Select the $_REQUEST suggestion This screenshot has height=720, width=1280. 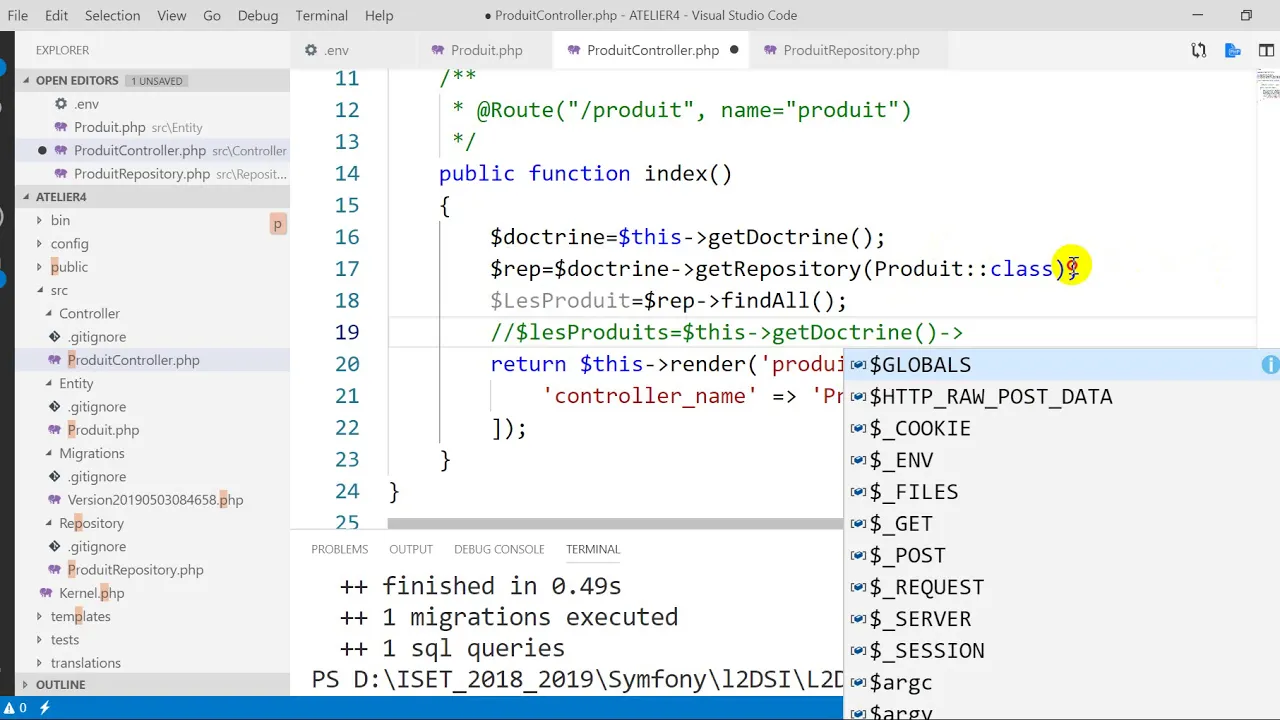pos(1062,587)
